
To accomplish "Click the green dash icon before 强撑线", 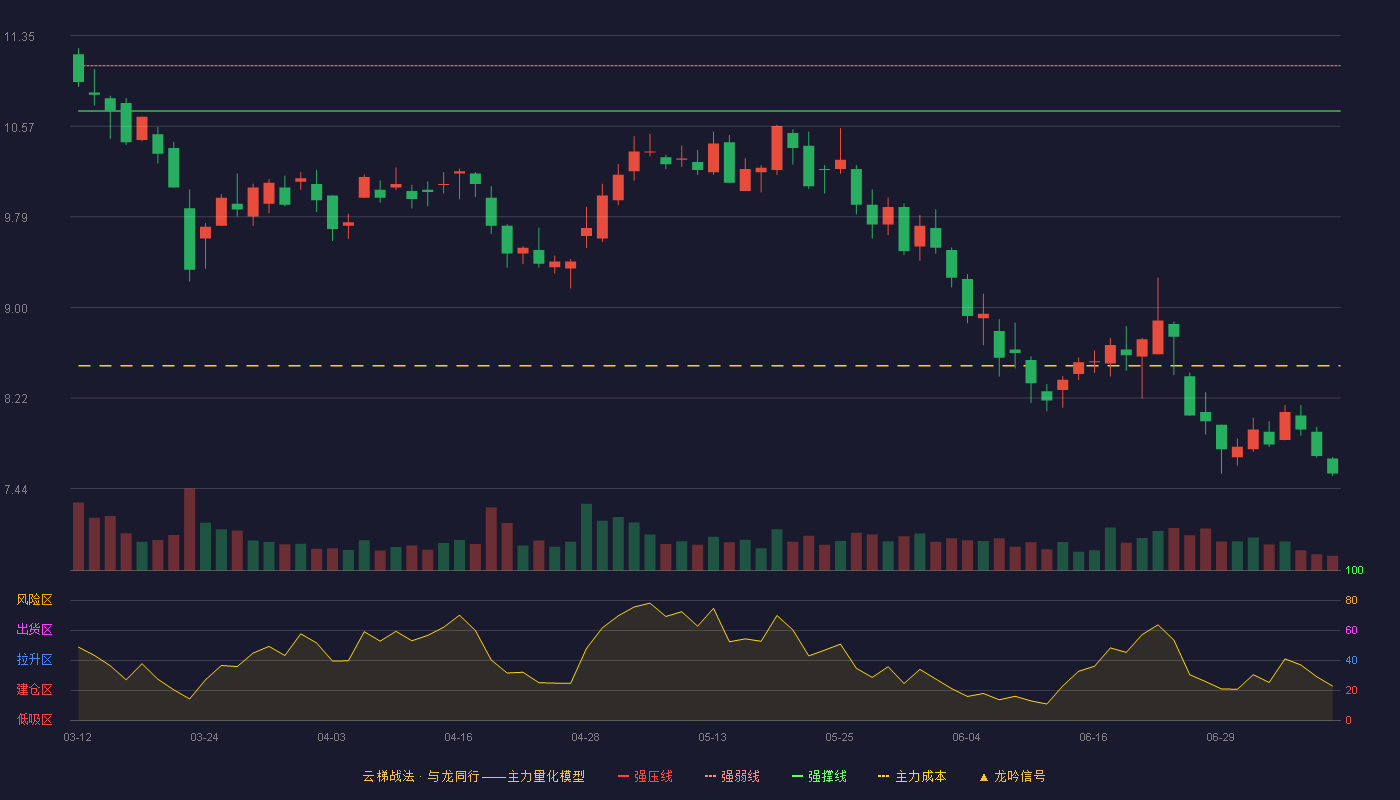I will tap(798, 776).
